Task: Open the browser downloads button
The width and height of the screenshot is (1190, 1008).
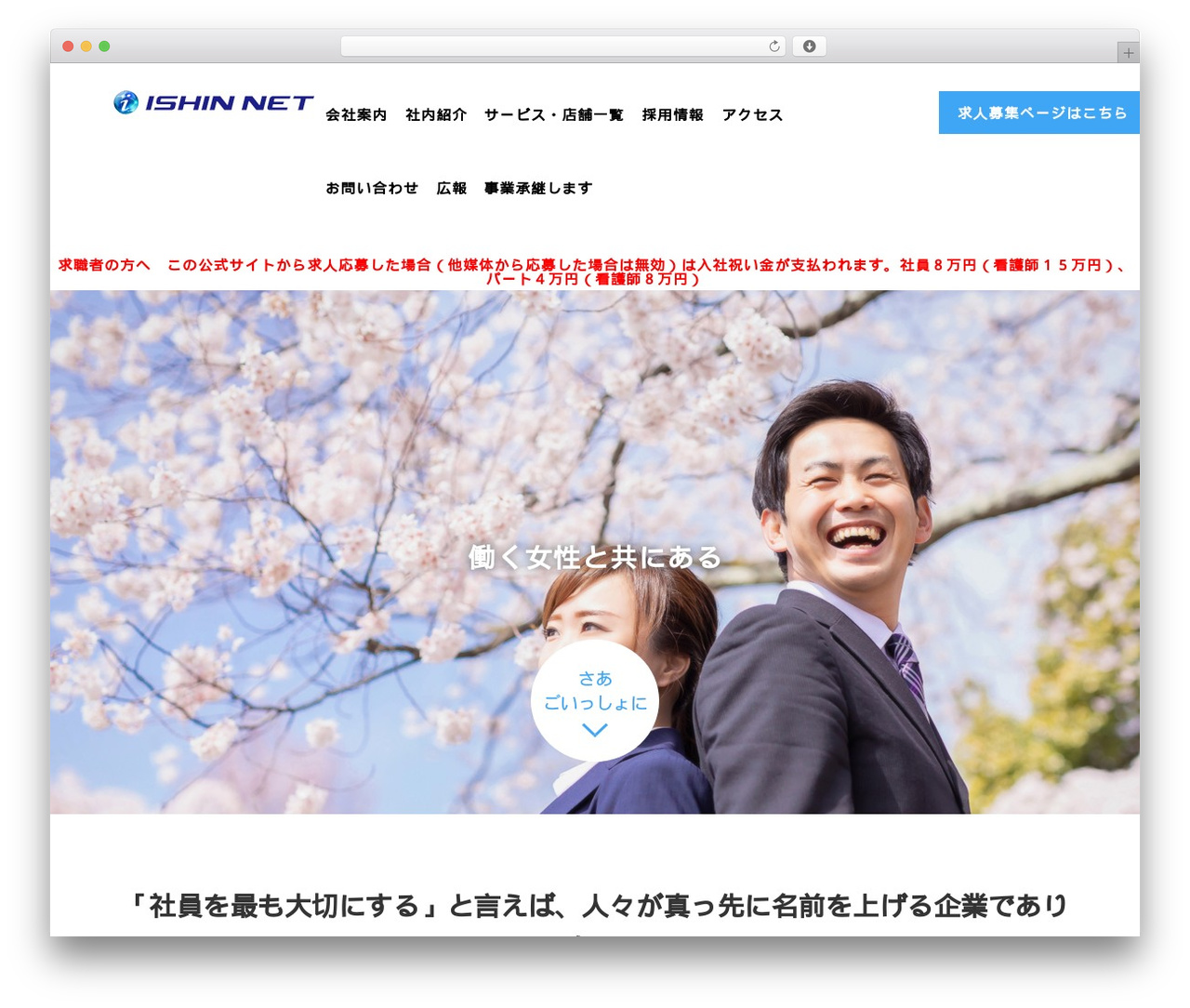Action: 809,46
